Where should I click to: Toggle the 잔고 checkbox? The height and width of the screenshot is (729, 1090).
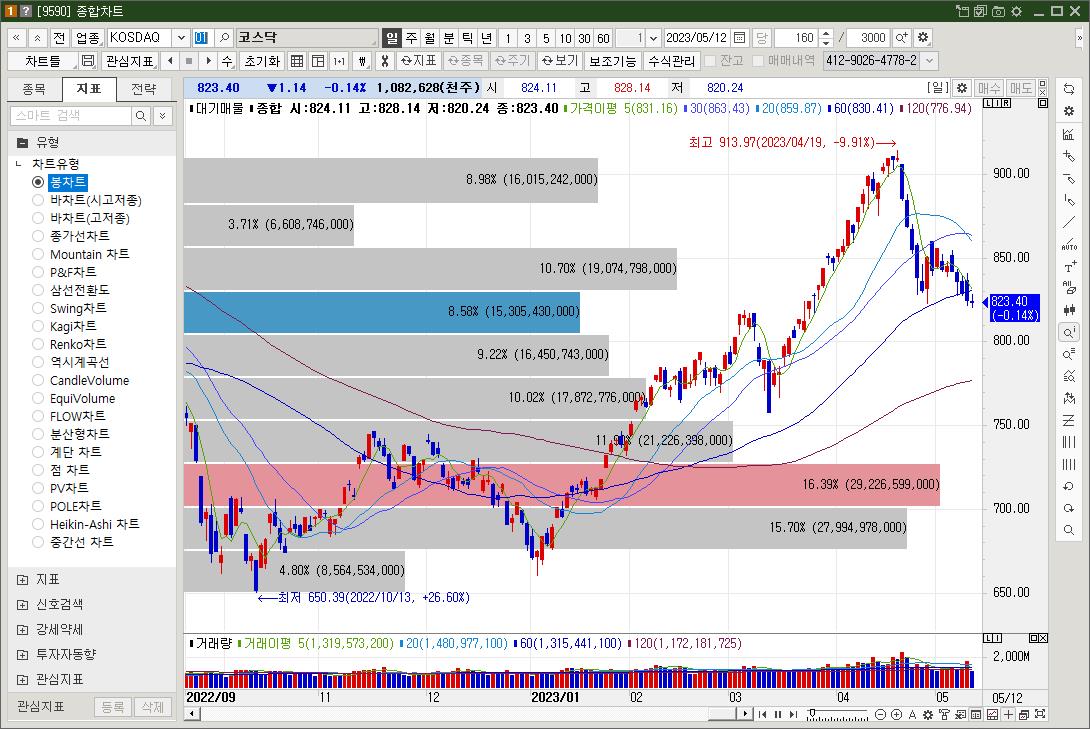coord(710,61)
